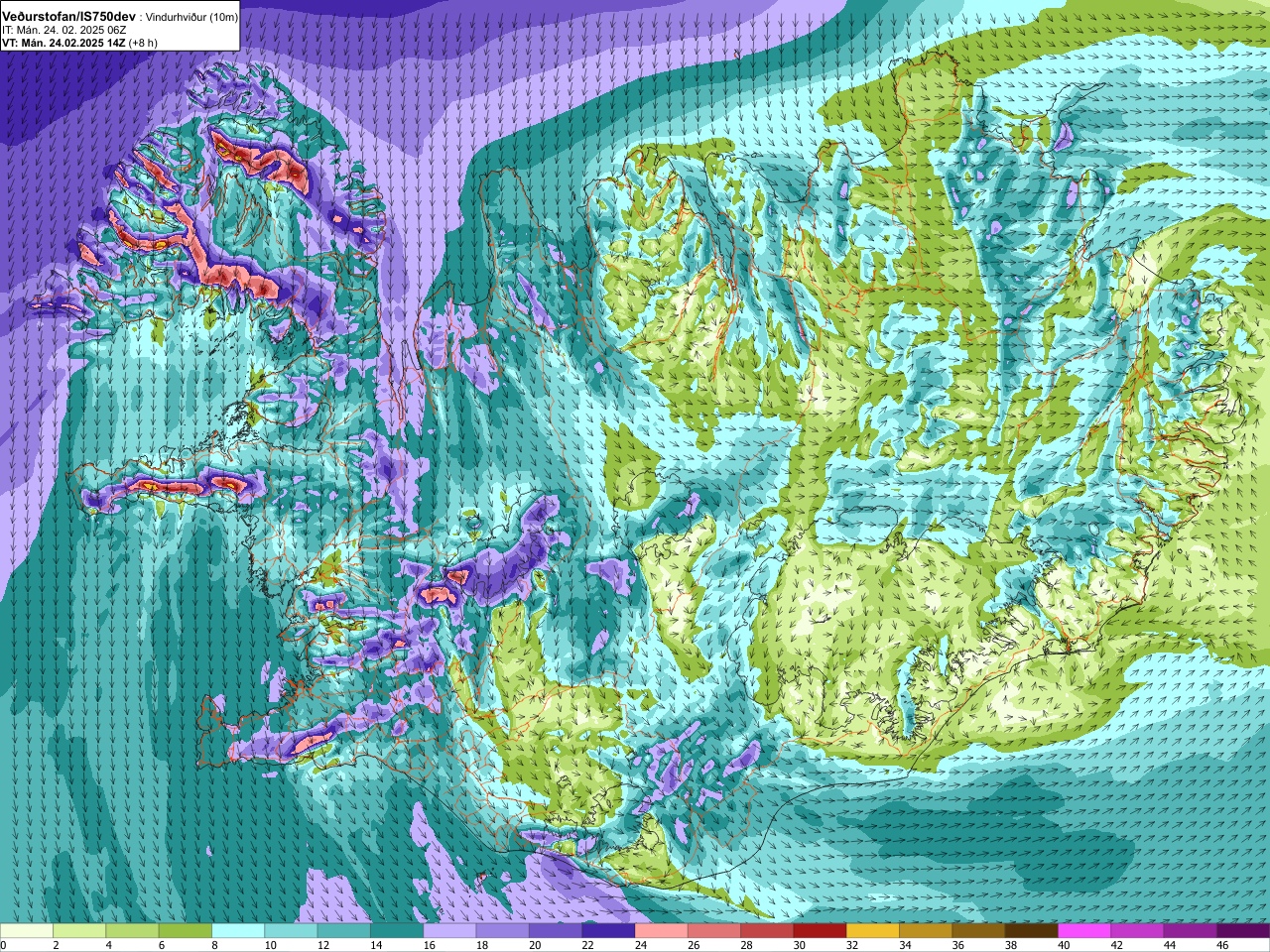This screenshot has width=1270, height=952.
Task: Click the 'VT: Mán. 24.02.2025 14Z' valid time
Action: click(x=63, y=44)
